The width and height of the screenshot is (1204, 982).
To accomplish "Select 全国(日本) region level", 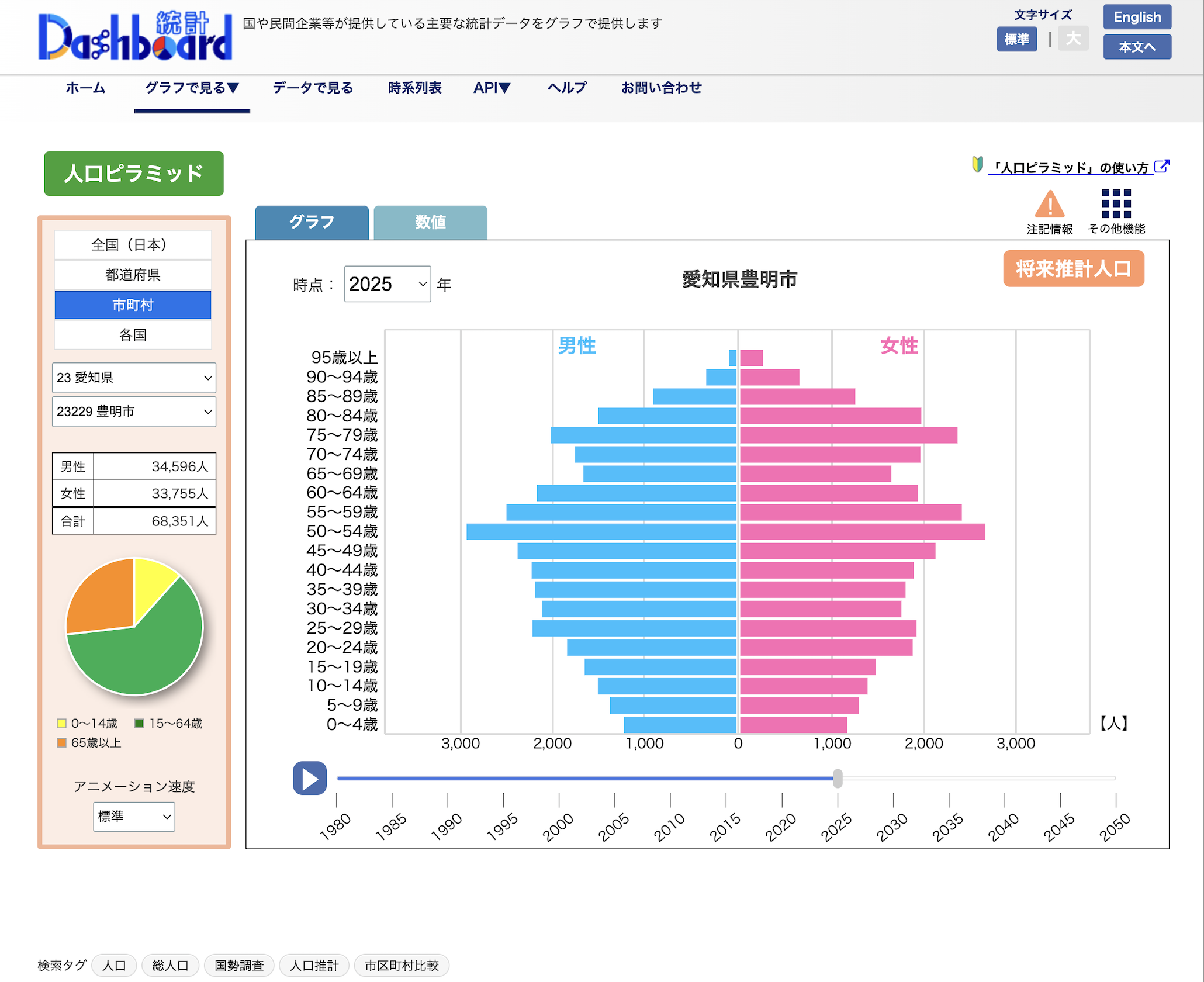I will [x=133, y=245].
